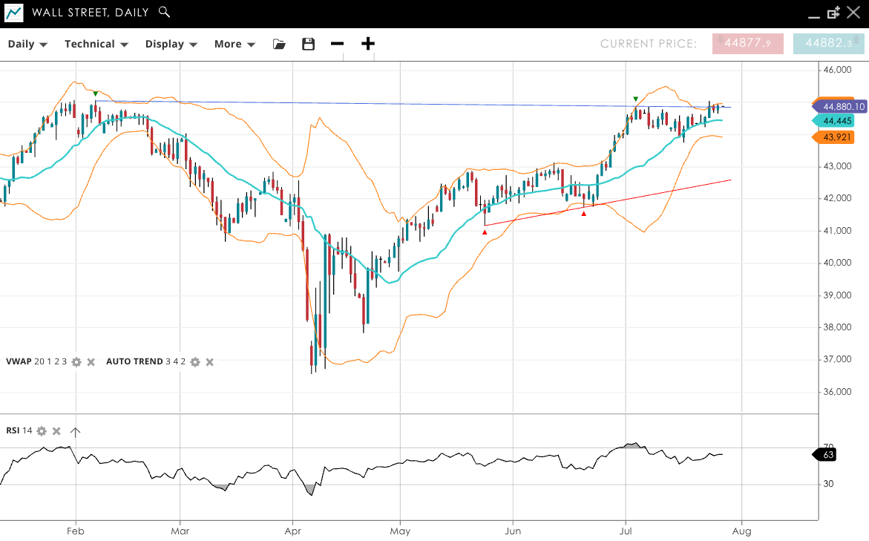The width and height of the screenshot is (869, 541).
Task: Click the red sell price 44877
Action: pyautogui.click(x=748, y=44)
